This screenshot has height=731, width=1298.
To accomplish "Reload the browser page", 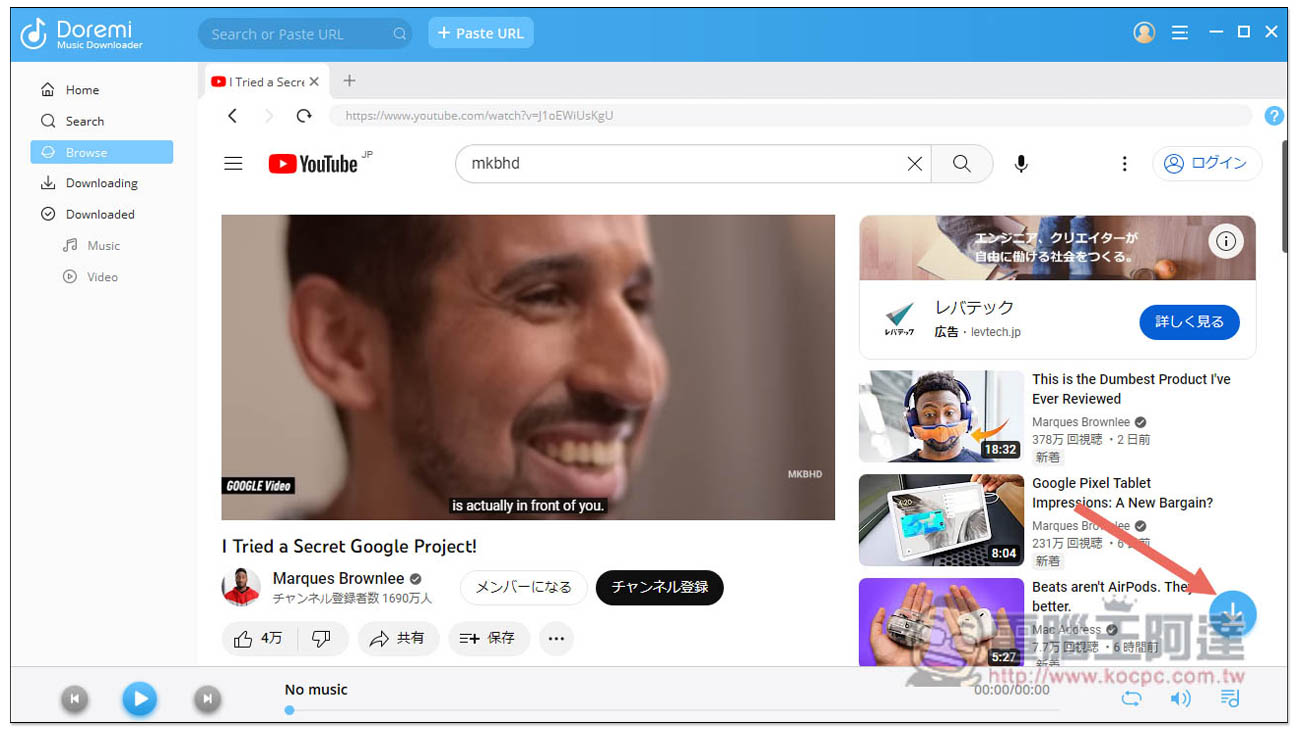I will [x=304, y=116].
